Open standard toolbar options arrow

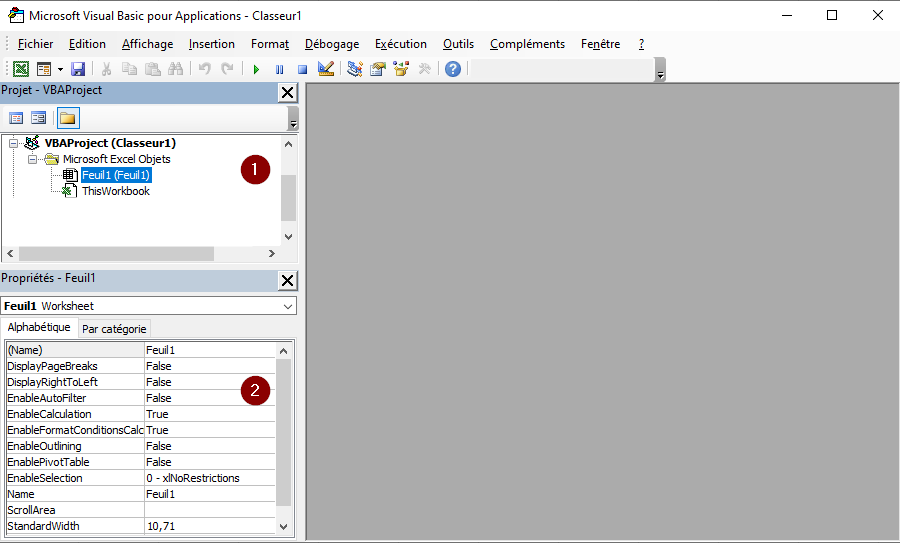pyautogui.click(x=660, y=69)
